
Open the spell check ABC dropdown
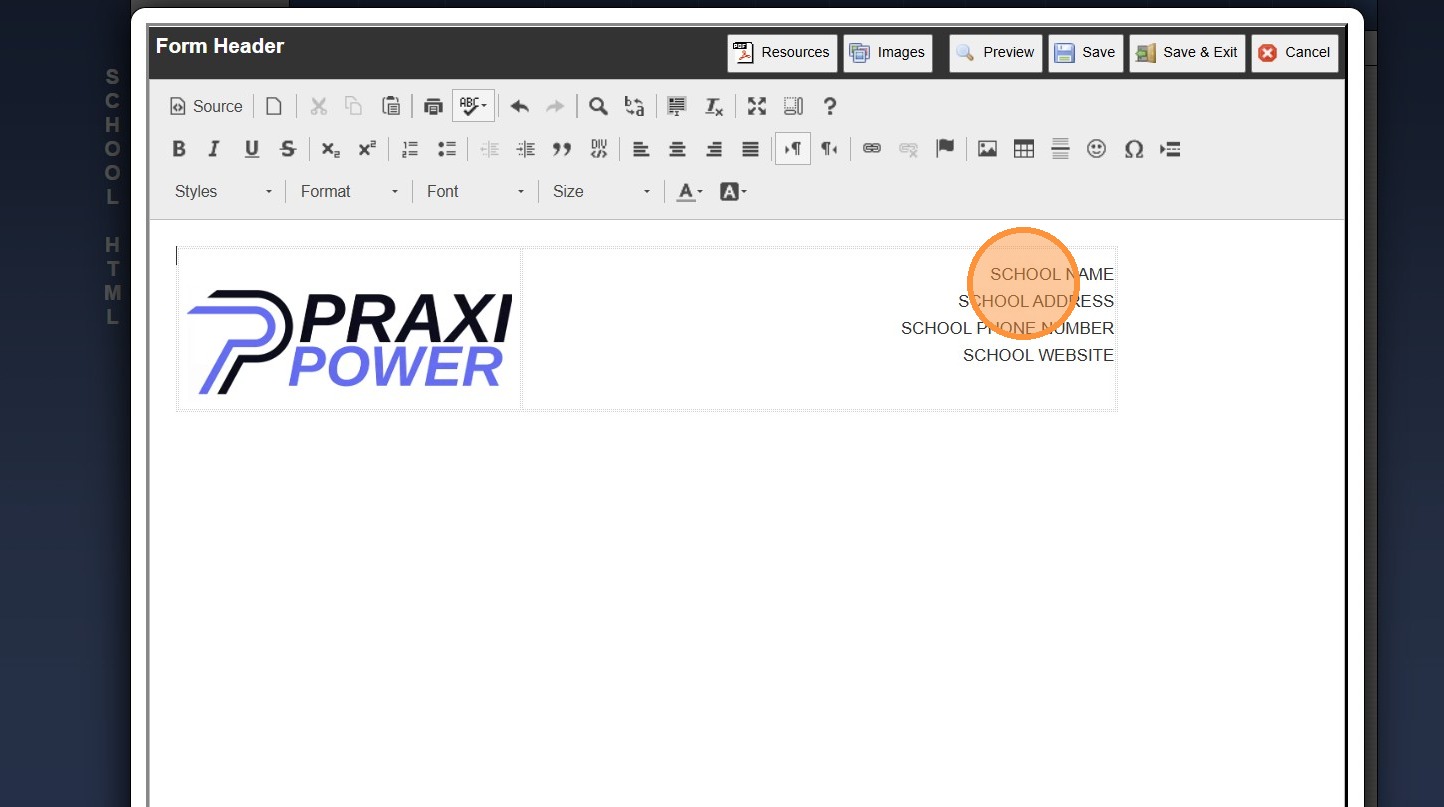click(x=473, y=106)
